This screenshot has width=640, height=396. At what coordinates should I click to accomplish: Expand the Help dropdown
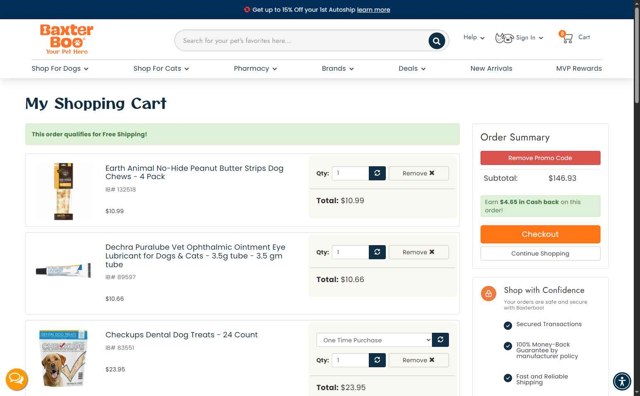tap(474, 38)
